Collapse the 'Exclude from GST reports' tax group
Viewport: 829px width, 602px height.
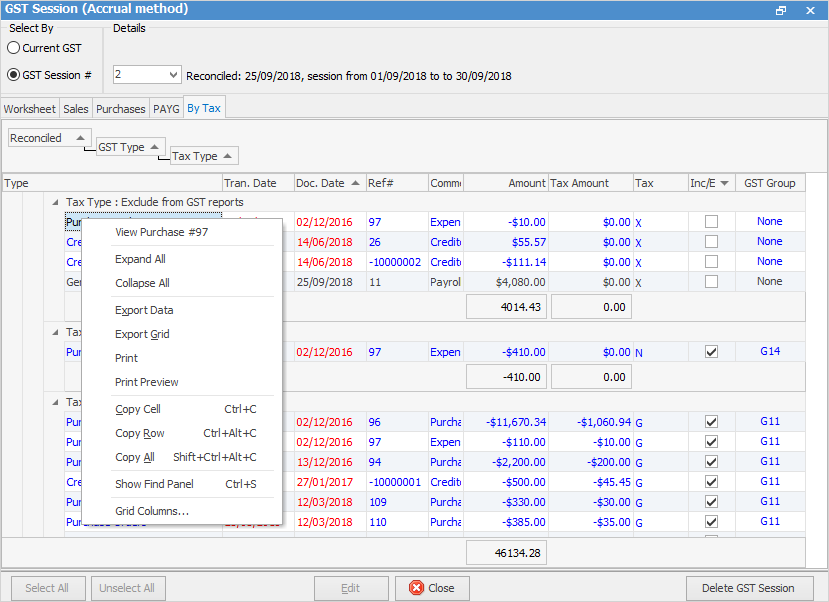click(55, 201)
